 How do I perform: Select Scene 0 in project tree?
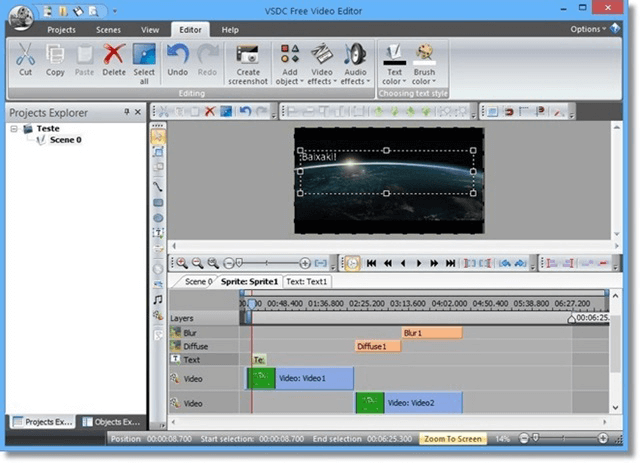[65, 140]
